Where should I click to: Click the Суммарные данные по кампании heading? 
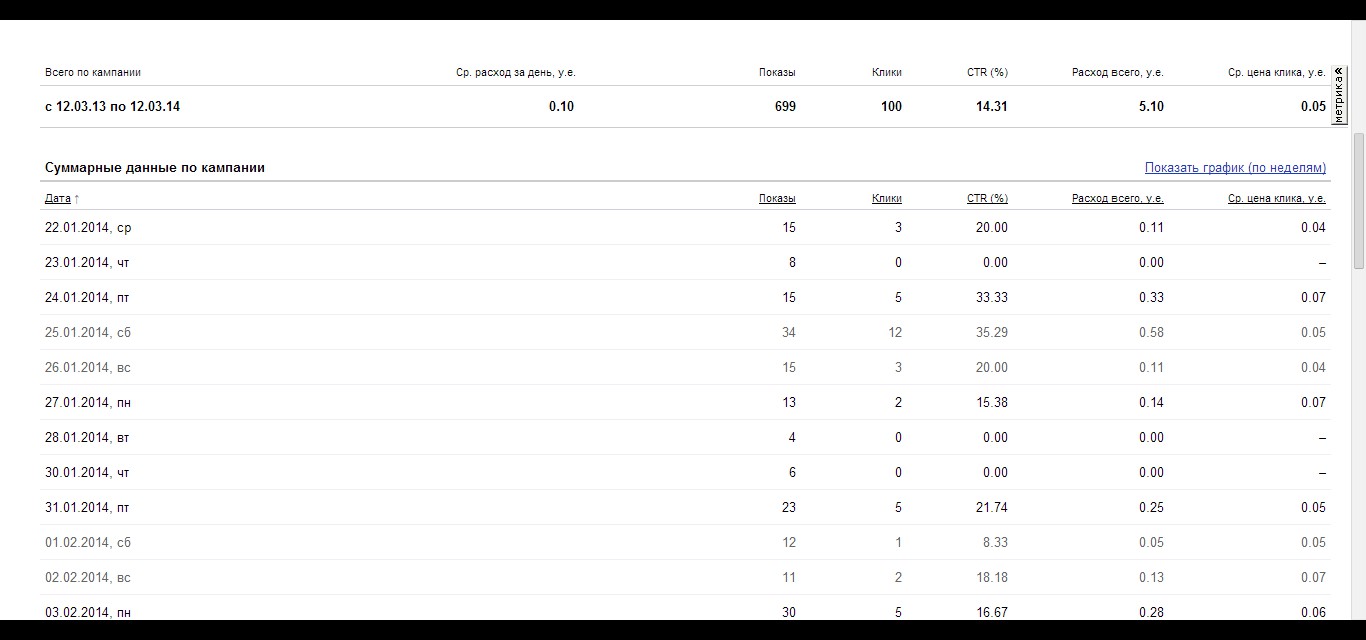(x=155, y=168)
